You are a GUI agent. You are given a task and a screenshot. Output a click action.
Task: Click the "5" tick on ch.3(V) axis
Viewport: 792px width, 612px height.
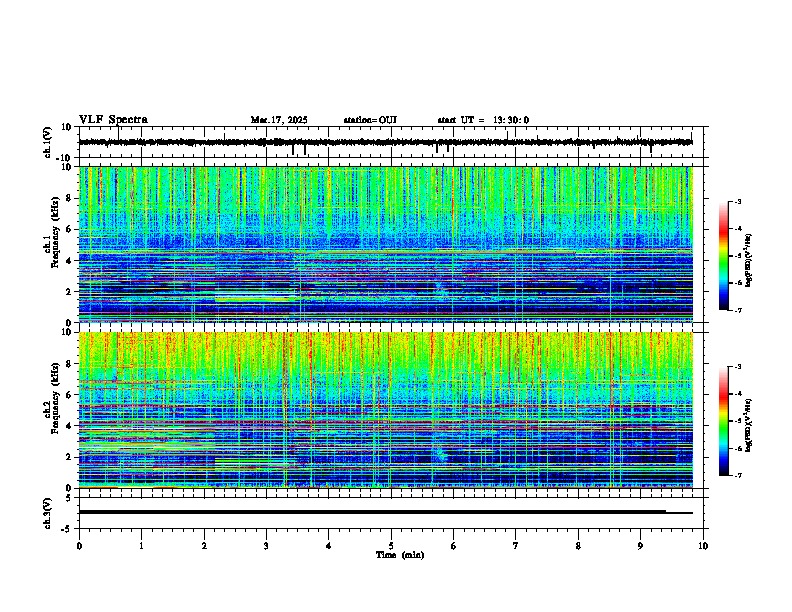point(70,498)
